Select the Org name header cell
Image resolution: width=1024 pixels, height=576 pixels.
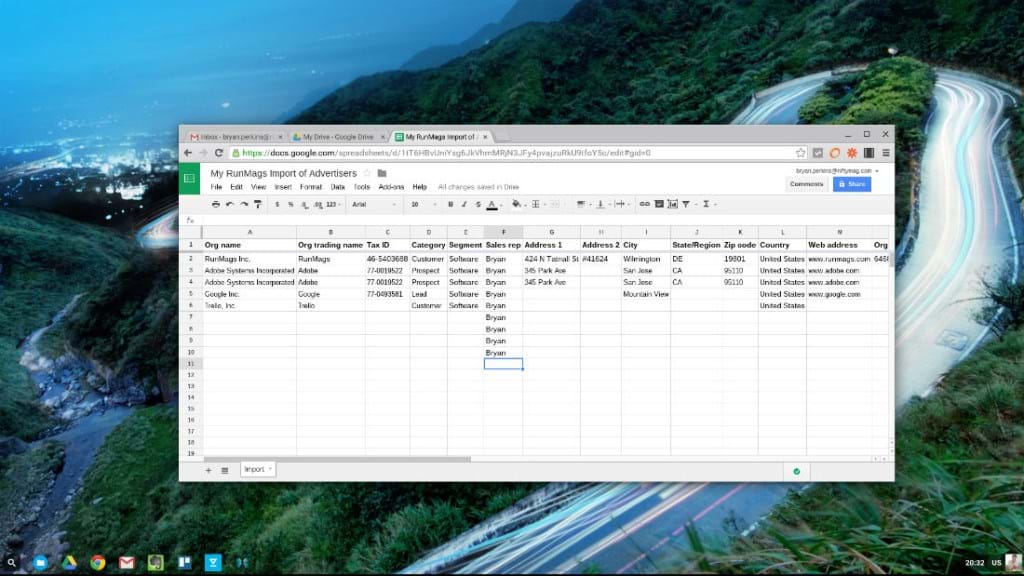tap(249, 245)
